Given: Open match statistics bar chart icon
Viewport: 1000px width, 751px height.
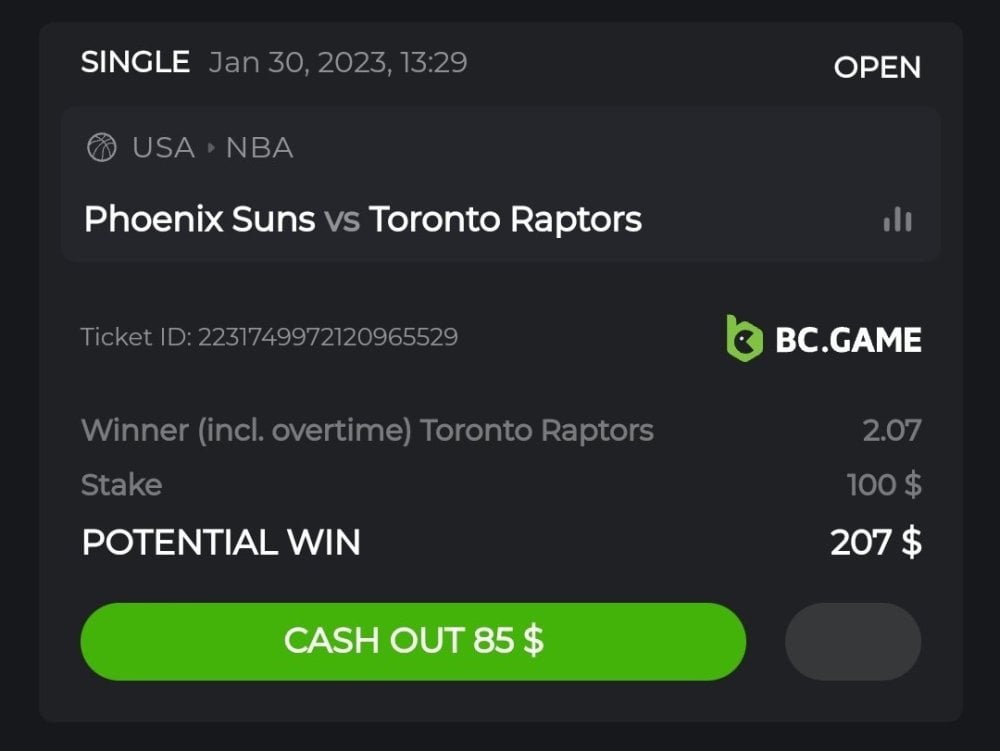Looking at the screenshot, I should click(897, 219).
